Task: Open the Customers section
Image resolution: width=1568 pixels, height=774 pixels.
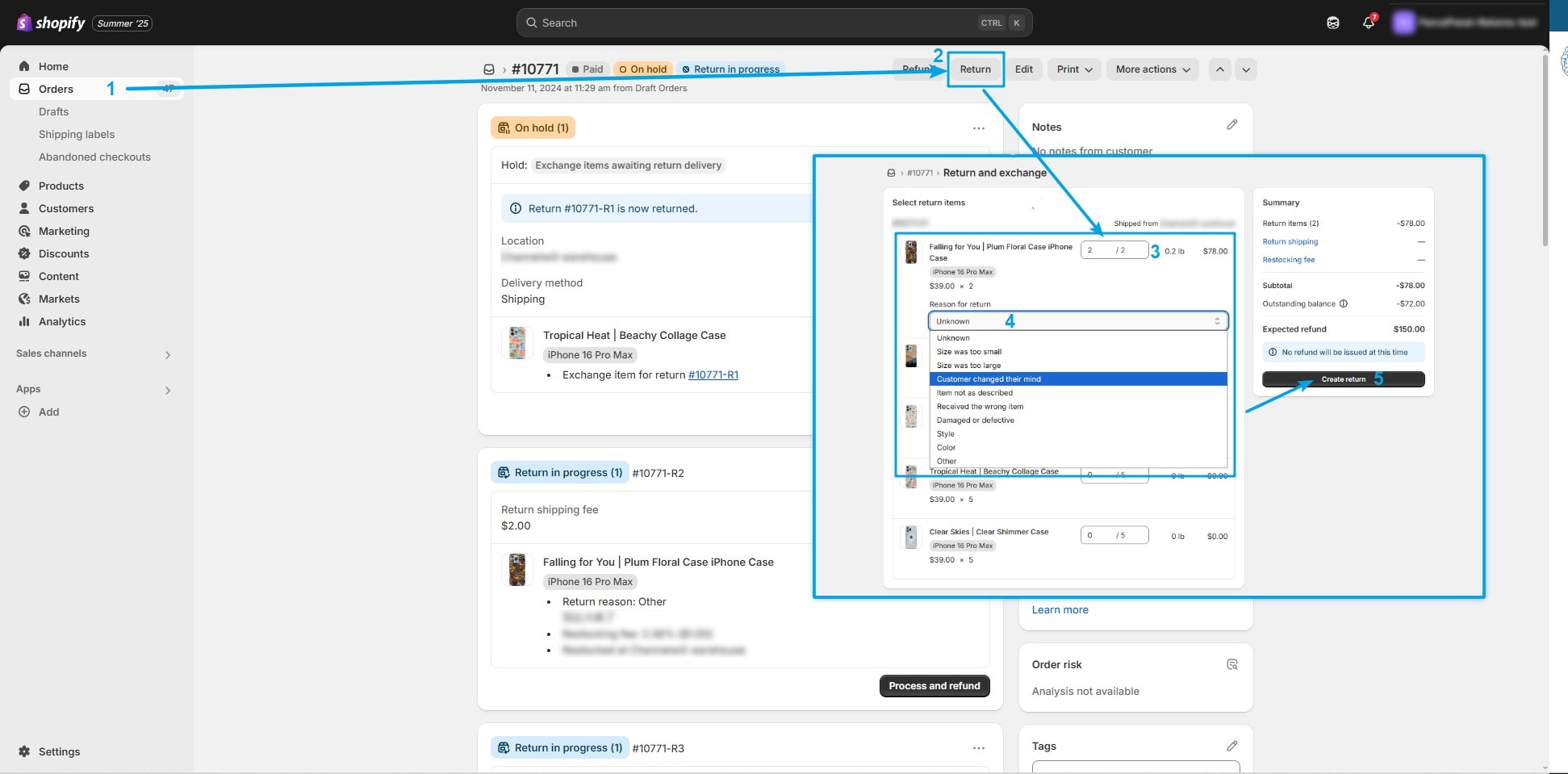Action: (66, 208)
